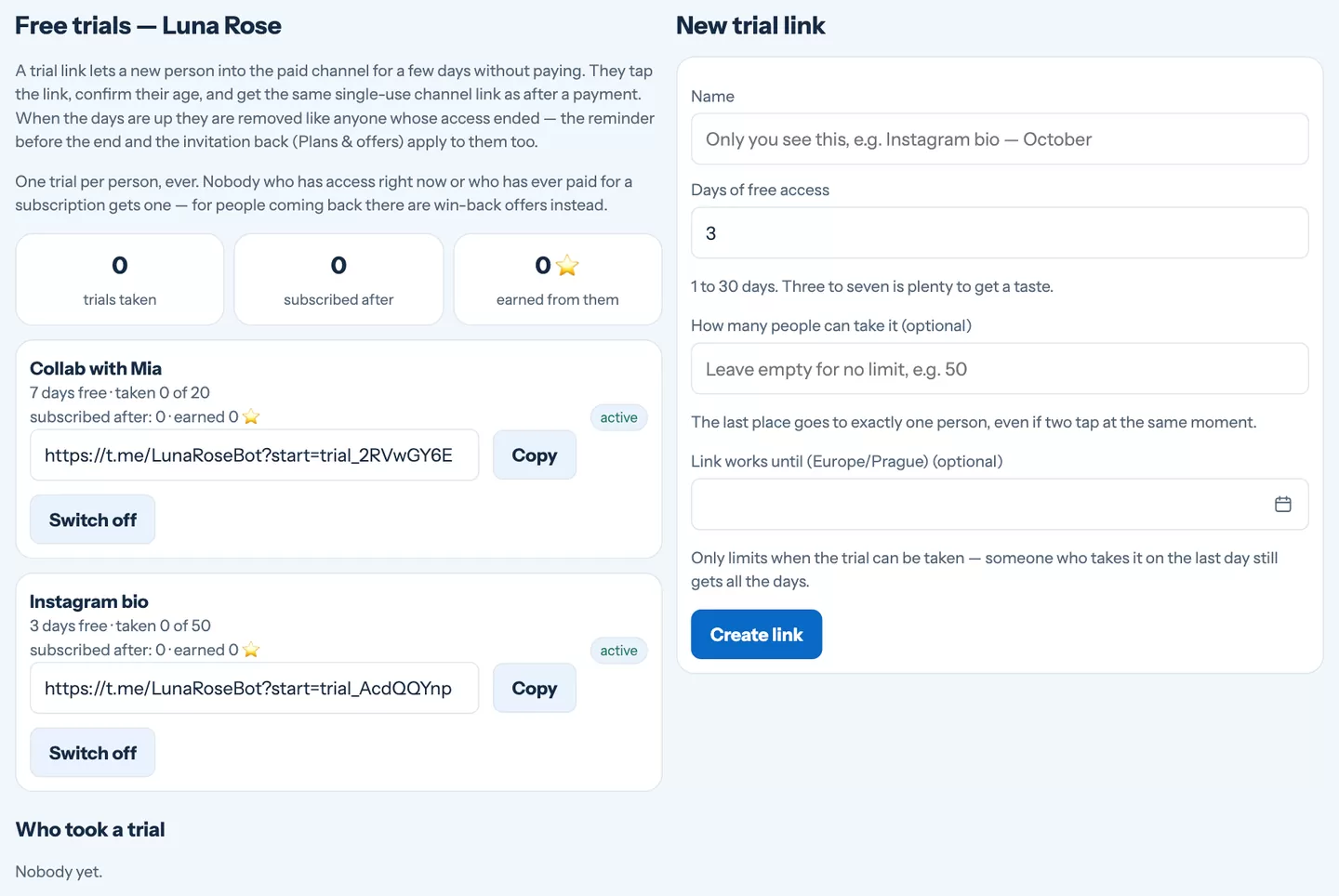Screen dimensions: 1339x896
Task: Click the Collab with Mia title
Action: 96,368
